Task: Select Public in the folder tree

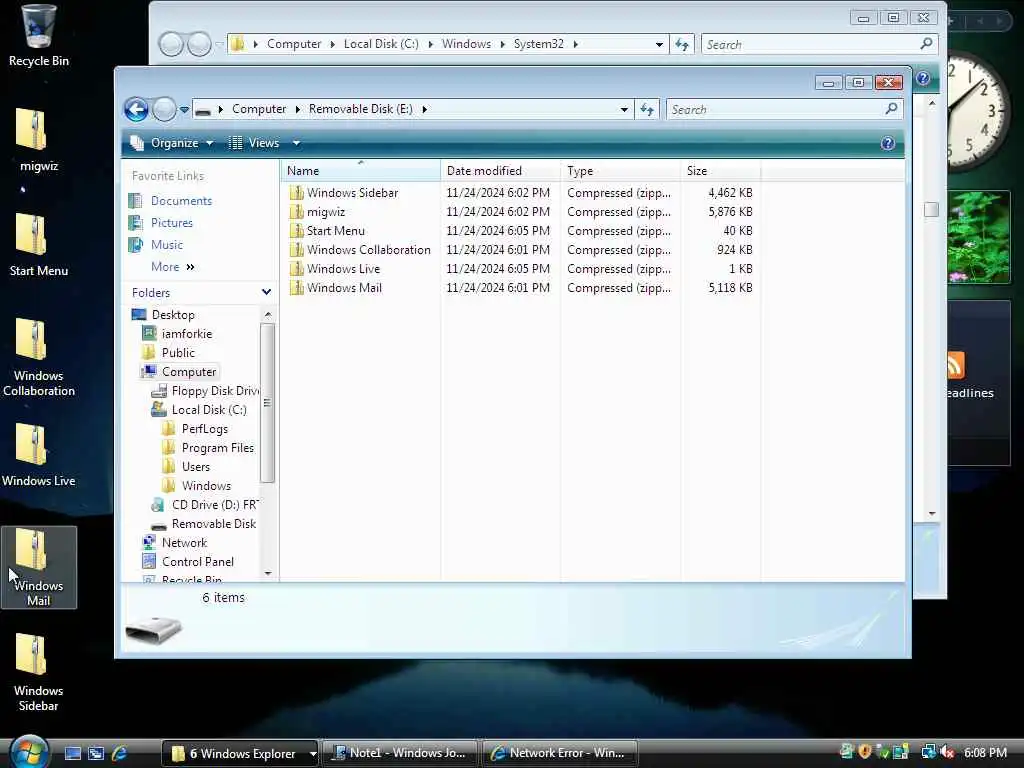Action: click(x=178, y=353)
